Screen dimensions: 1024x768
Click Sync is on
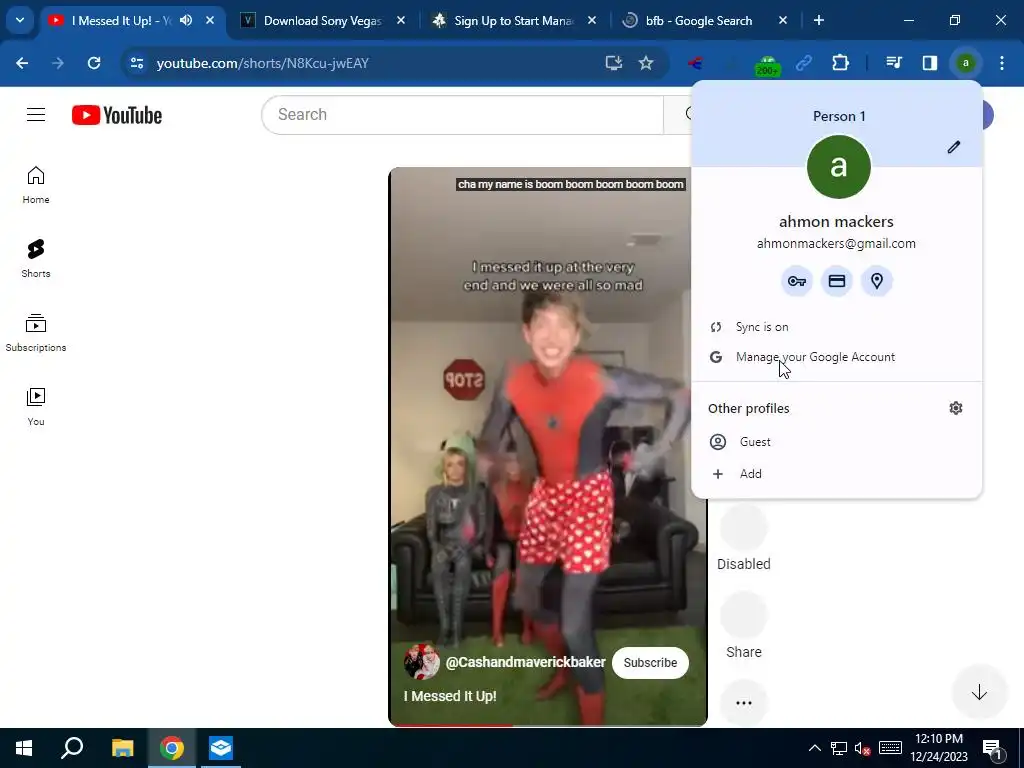(837, 327)
